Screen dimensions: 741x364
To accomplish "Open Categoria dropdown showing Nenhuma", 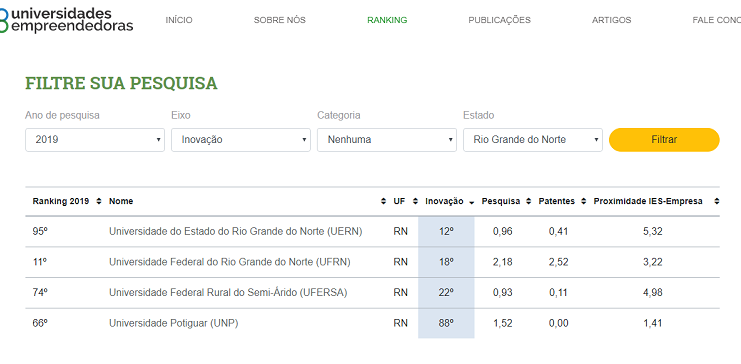I will click(x=387, y=140).
